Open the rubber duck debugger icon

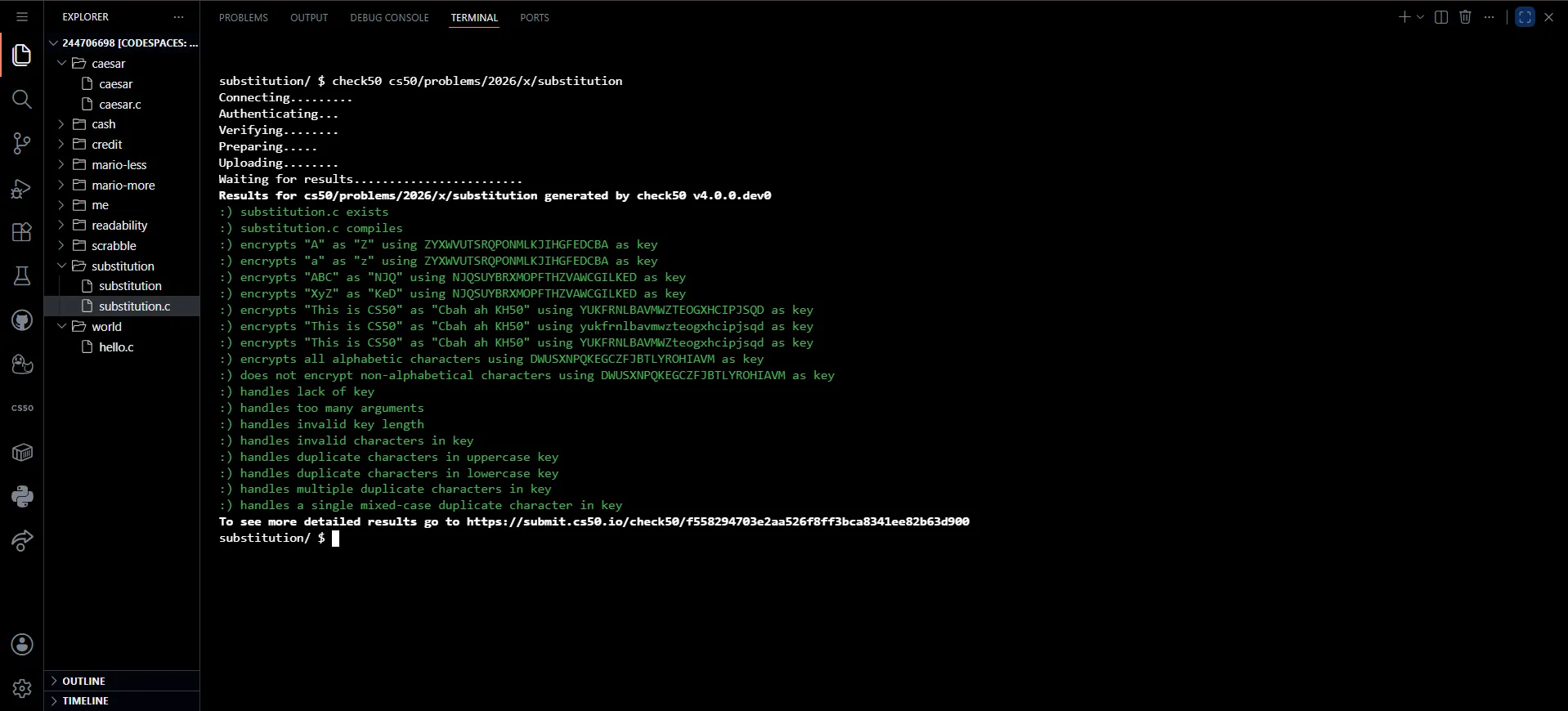click(22, 364)
